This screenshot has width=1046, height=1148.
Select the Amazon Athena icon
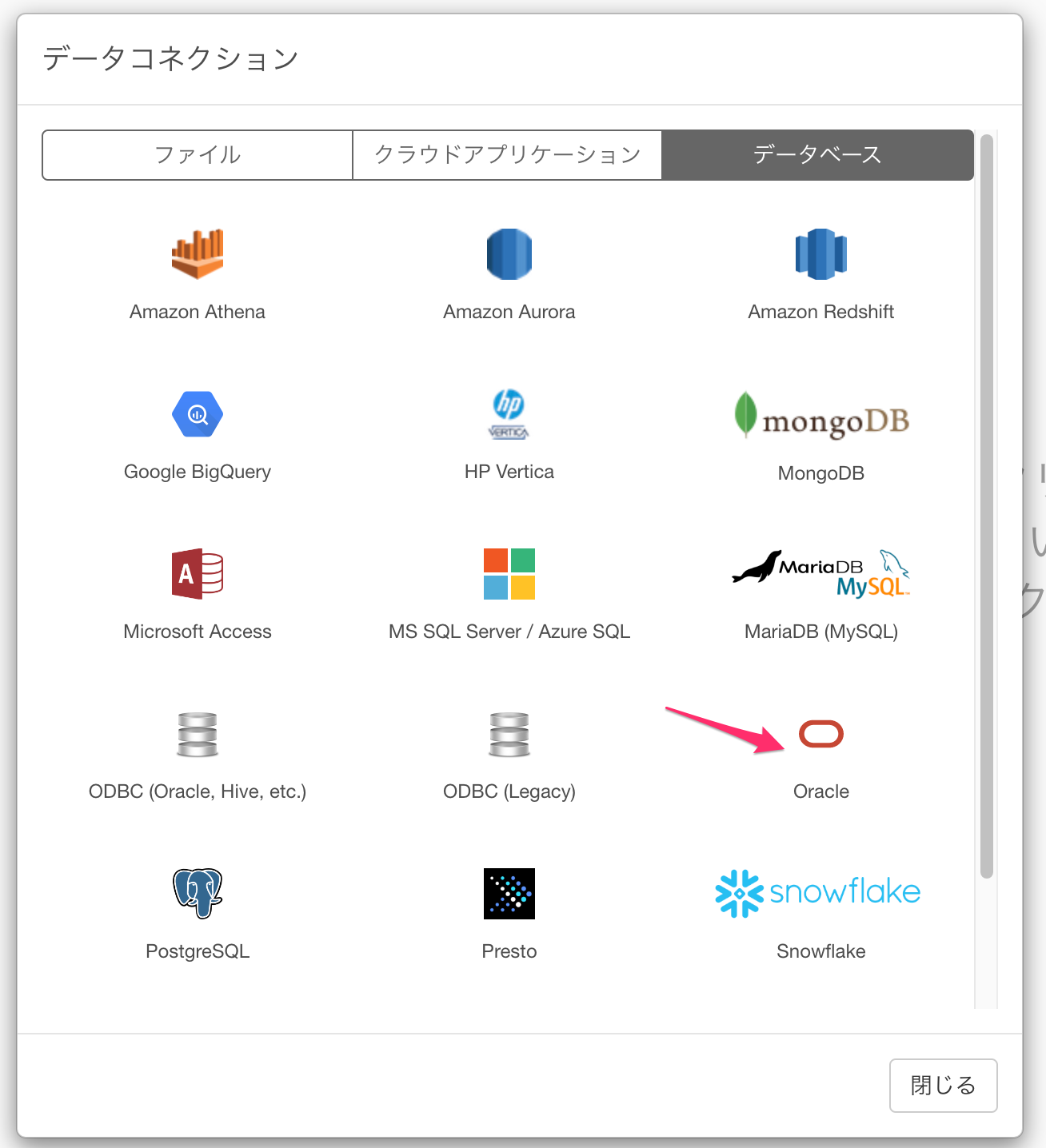(x=198, y=254)
